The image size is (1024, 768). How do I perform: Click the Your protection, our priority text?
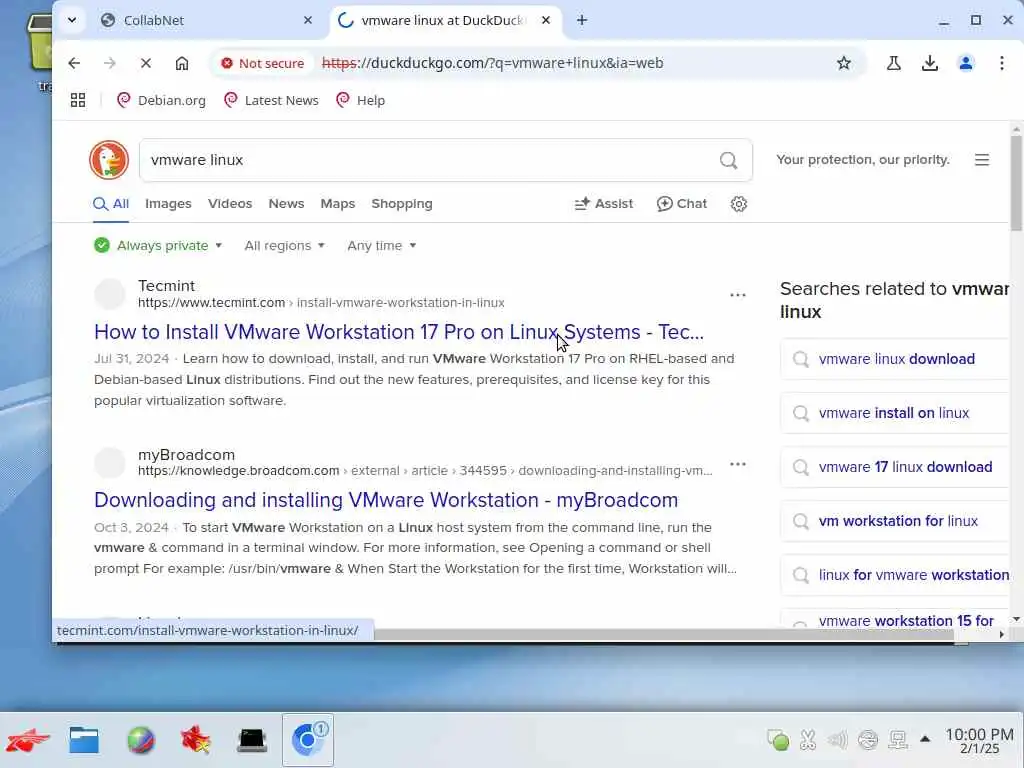pyautogui.click(x=863, y=160)
